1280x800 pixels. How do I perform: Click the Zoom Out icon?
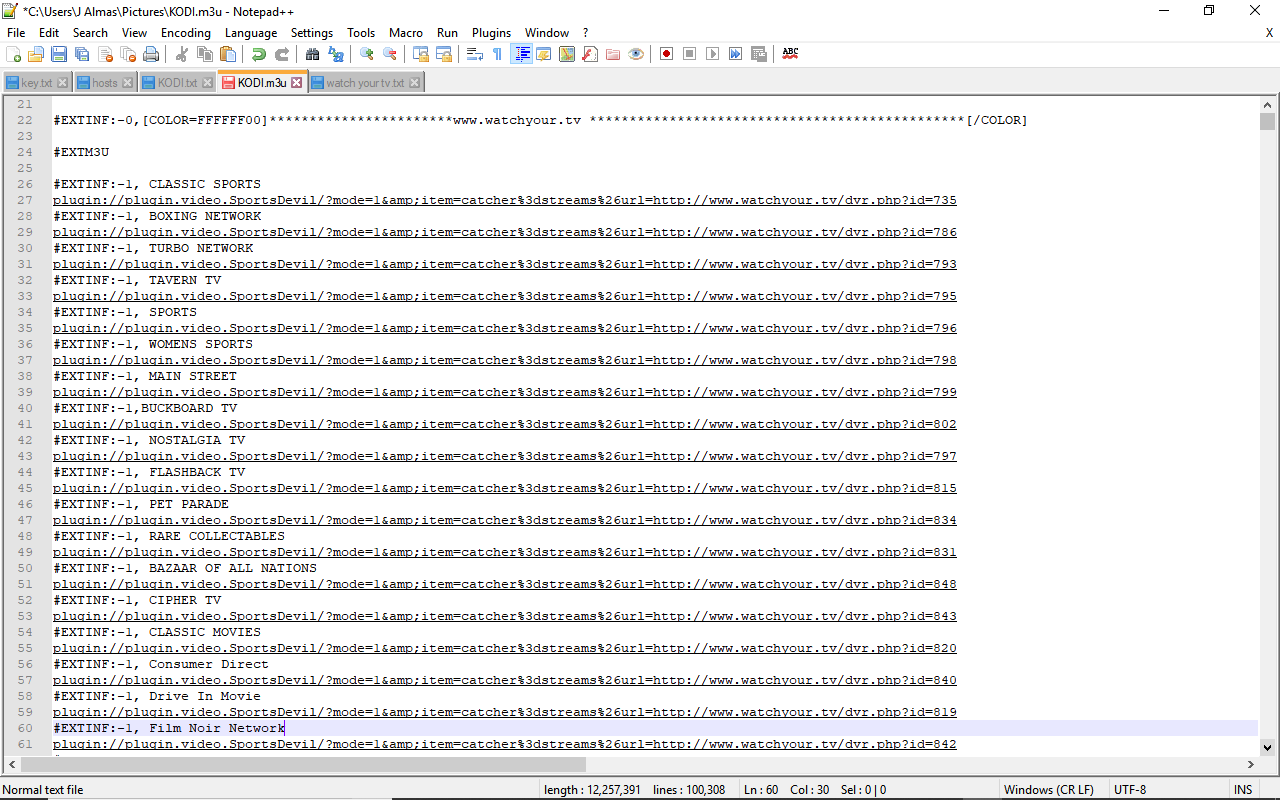click(390, 54)
